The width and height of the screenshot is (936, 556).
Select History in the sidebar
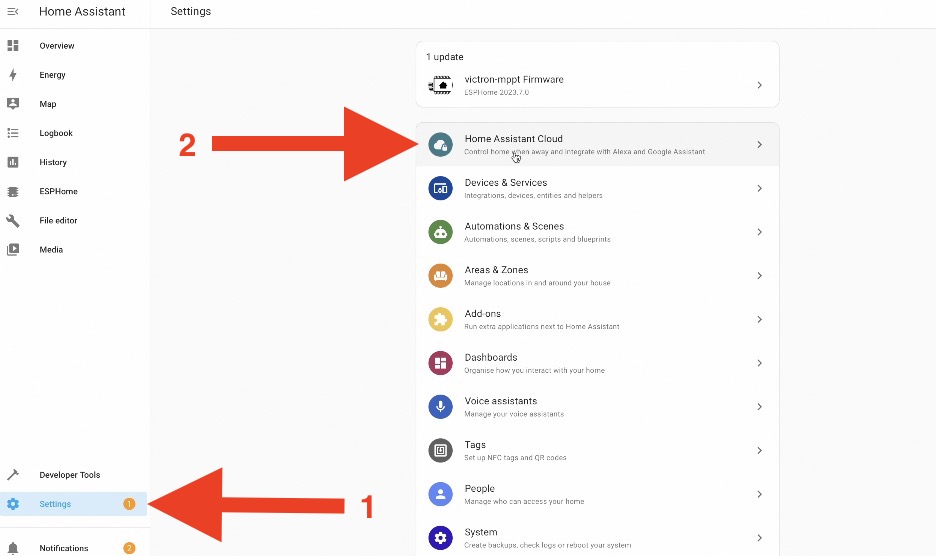coord(53,162)
